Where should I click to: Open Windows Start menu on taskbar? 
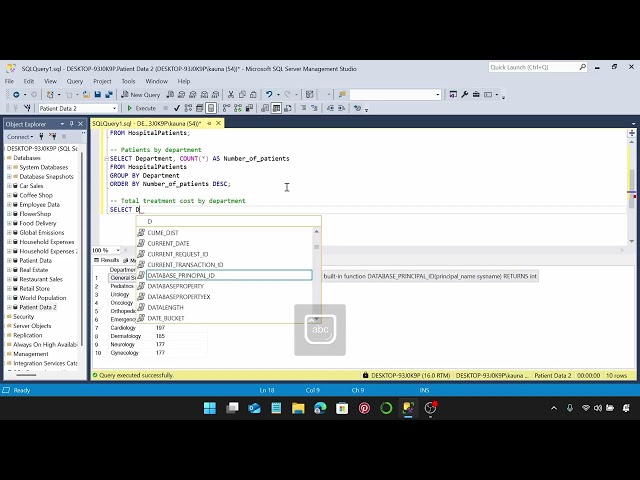pyautogui.click(x=210, y=408)
